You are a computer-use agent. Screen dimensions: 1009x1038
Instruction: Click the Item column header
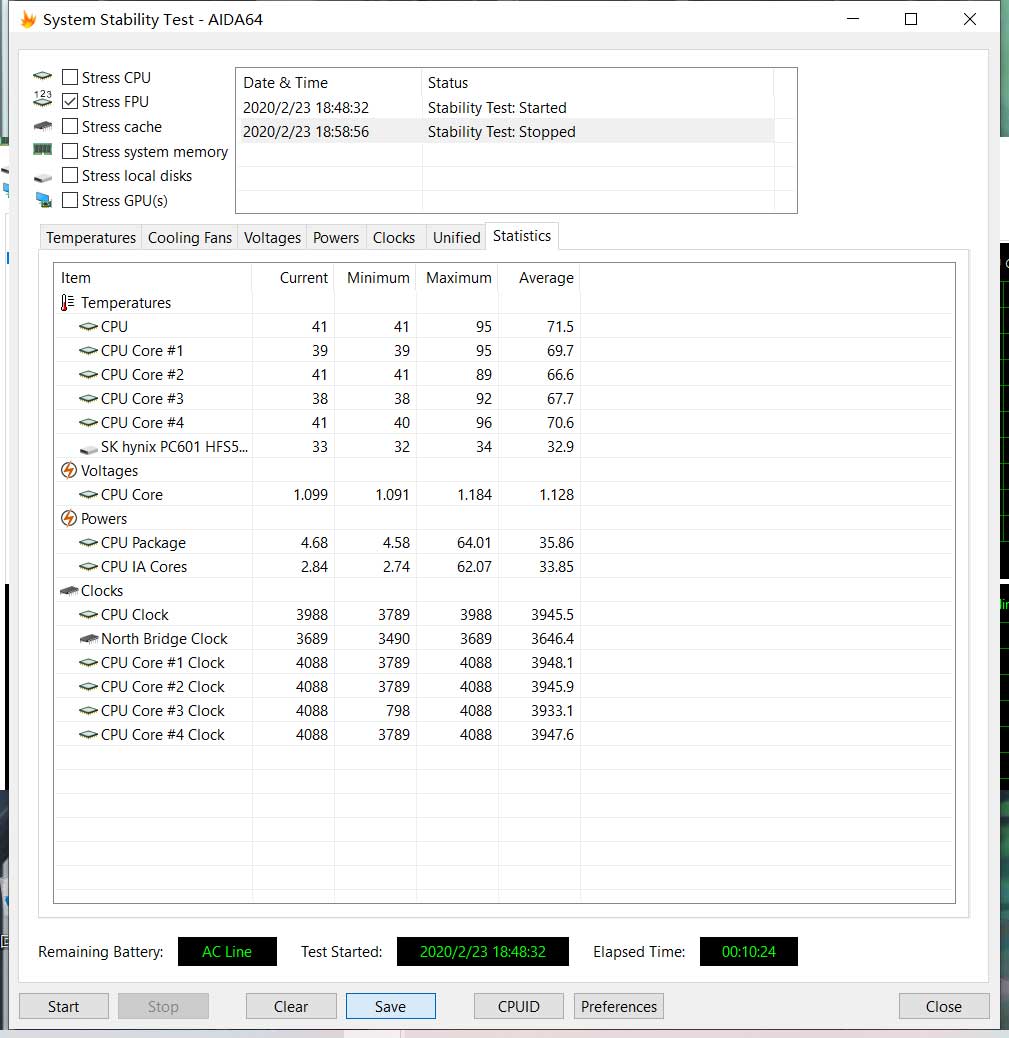pyautogui.click(x=153, y=278)
